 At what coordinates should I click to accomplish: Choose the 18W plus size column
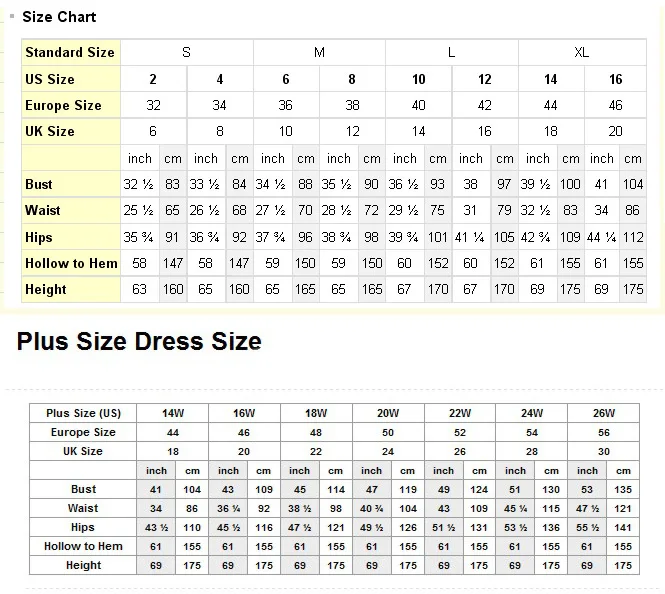(x=316, y=413)
